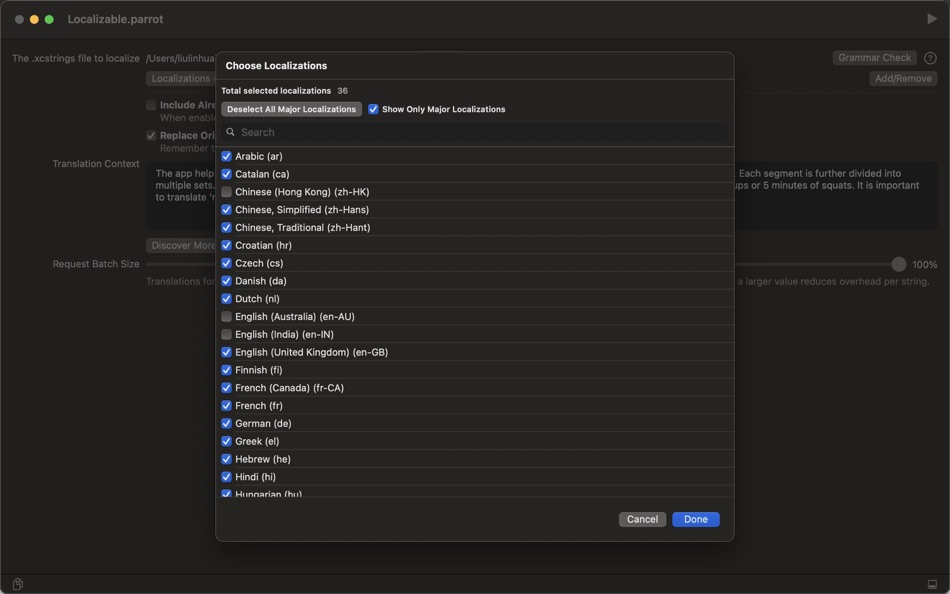
Task: Toggle Replace Original option
Action: (x=151, y=135)
